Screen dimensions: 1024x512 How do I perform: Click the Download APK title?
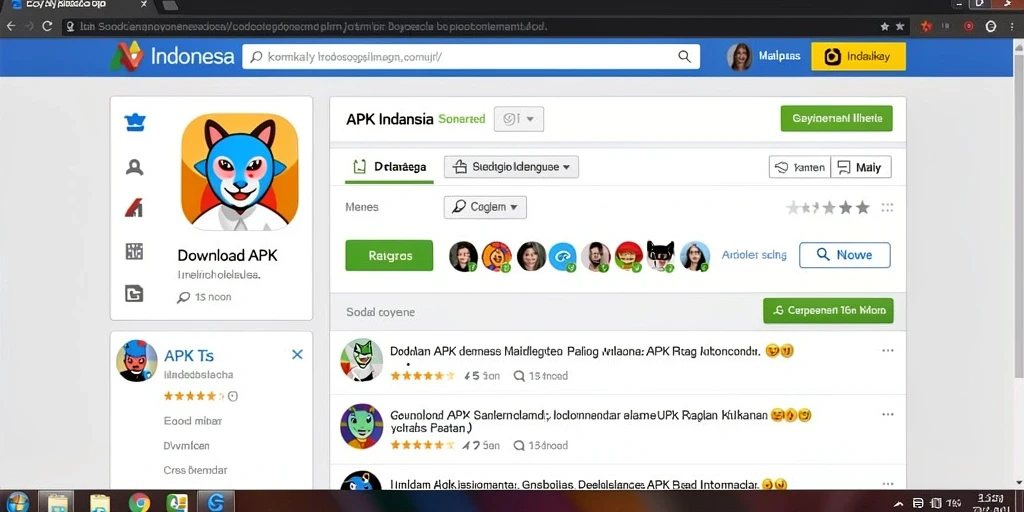(227, 255)
